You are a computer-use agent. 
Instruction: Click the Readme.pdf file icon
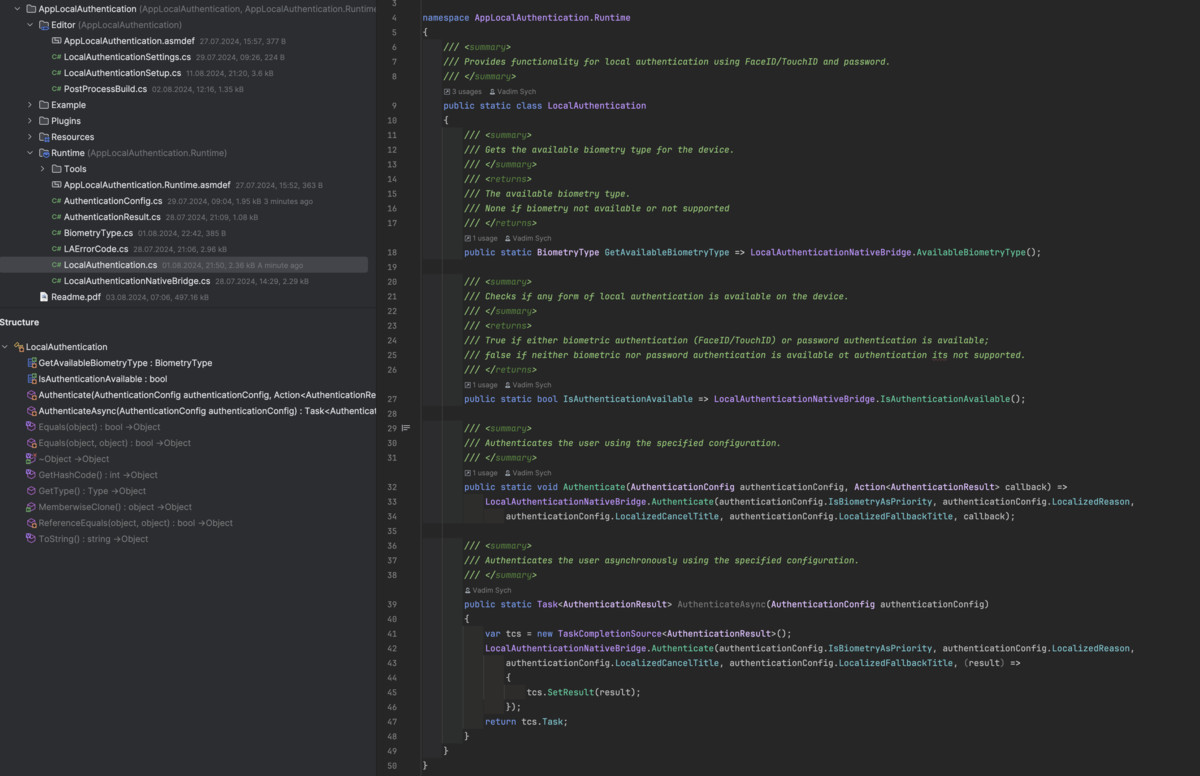pos(43,297)
